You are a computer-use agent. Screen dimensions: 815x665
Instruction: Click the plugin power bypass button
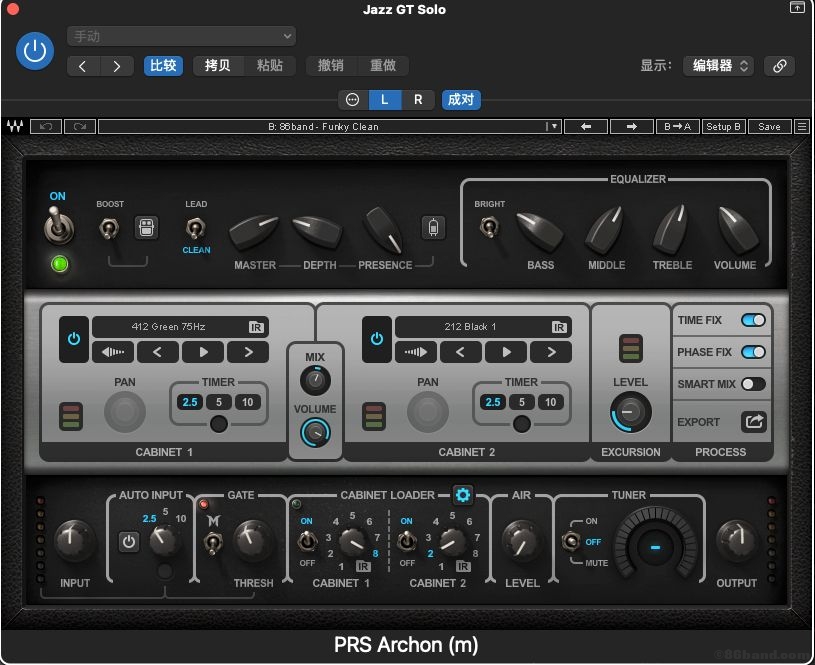pyautogui.click(x=35, y=50)
